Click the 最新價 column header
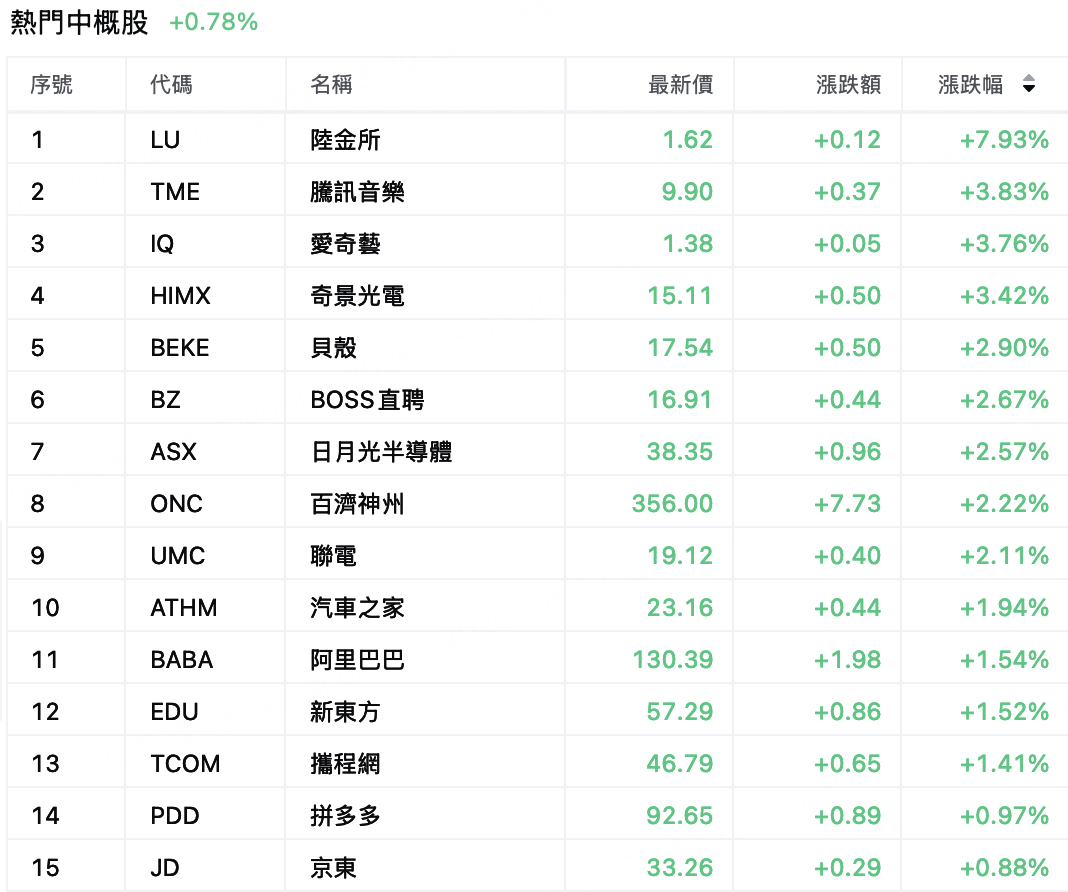This screenshot has height=892, width=1068. tap(680, 84)
